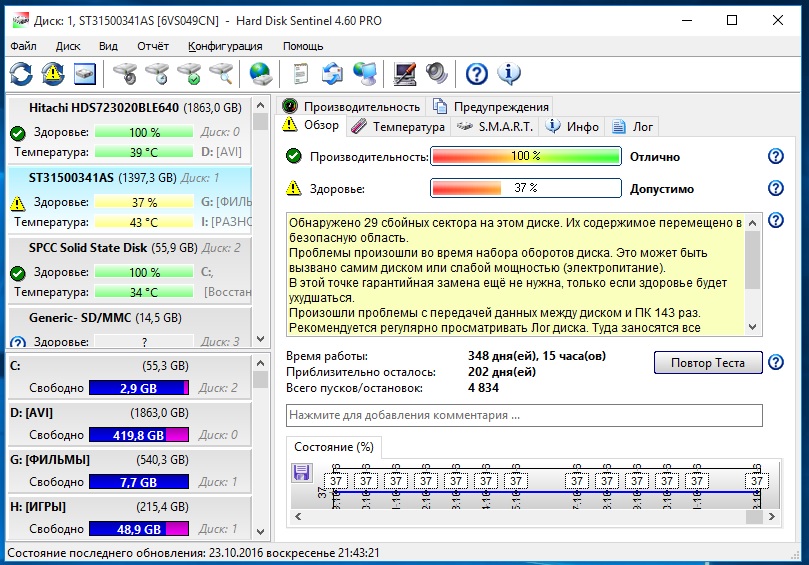Select the Обзор tab
This screenshot has width=809, height=565.
311,125
